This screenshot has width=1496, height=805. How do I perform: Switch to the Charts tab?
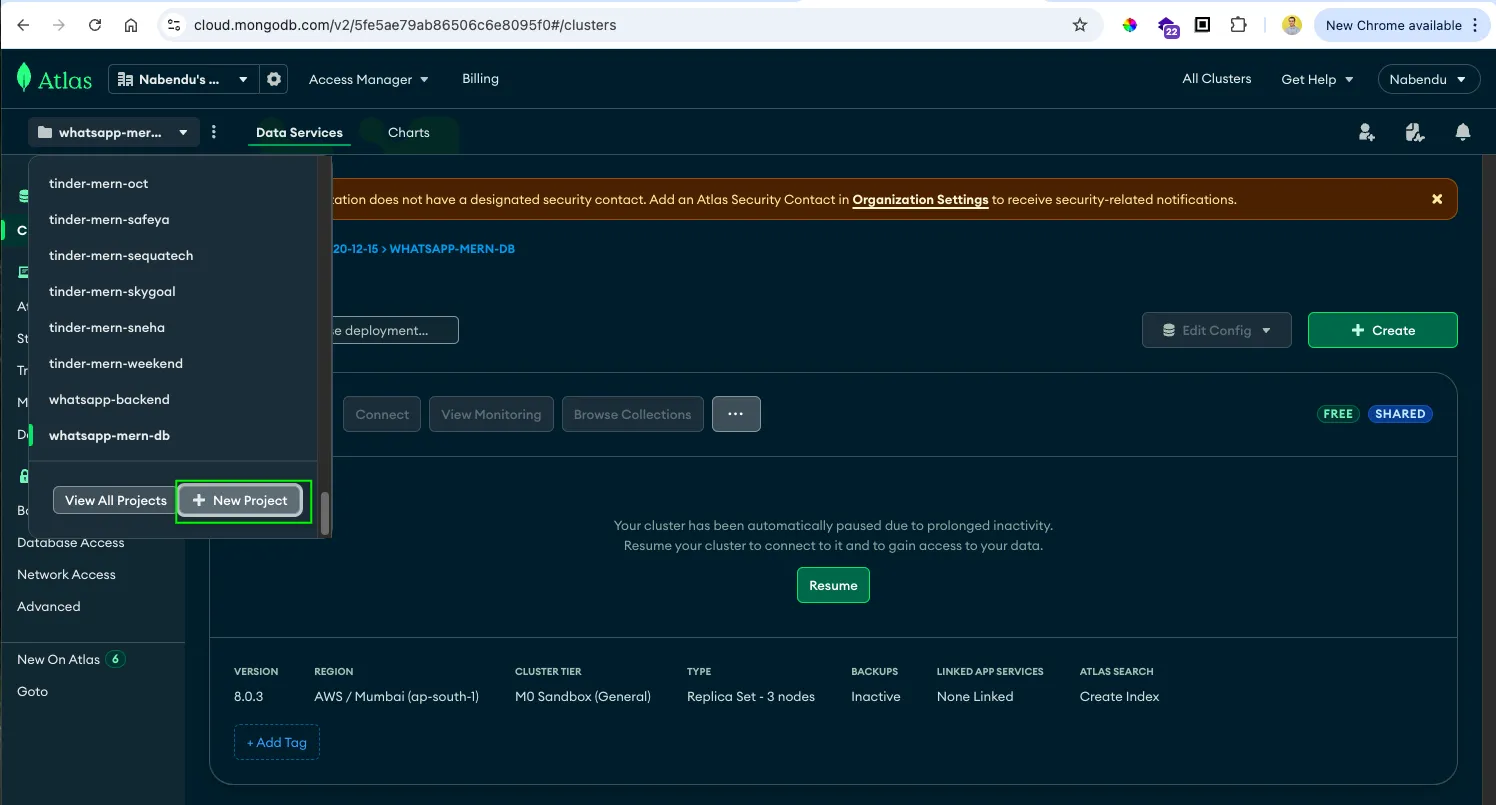point(408,132)
